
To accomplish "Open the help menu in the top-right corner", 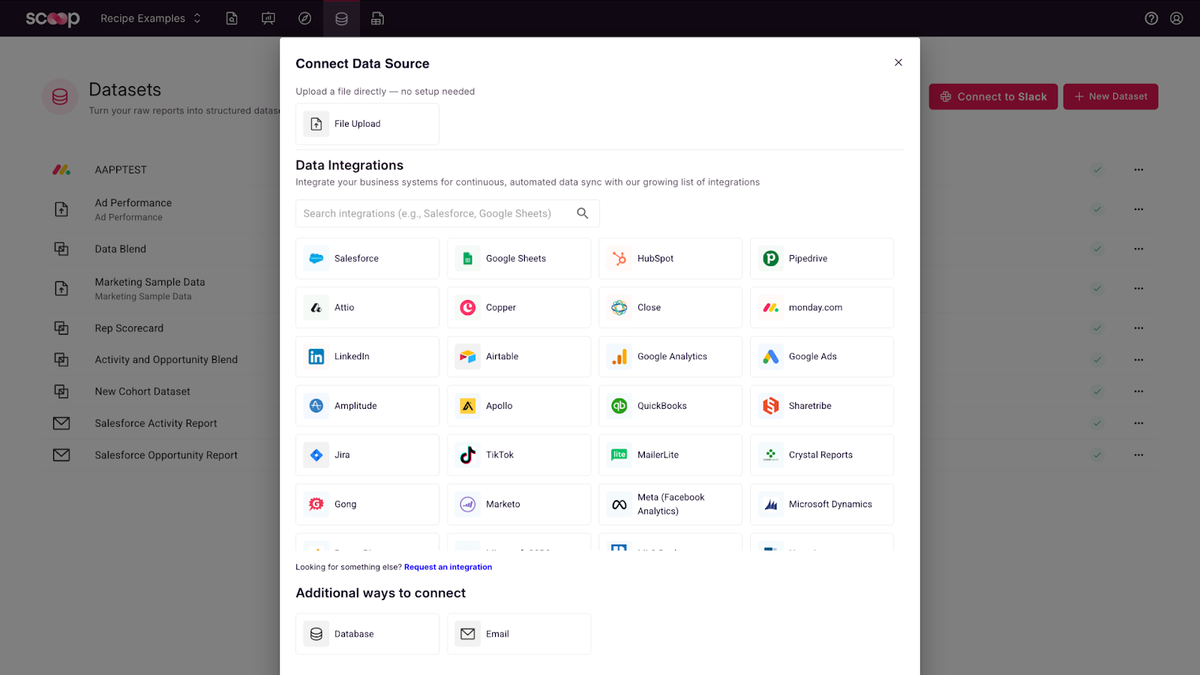I will 1151,17.
